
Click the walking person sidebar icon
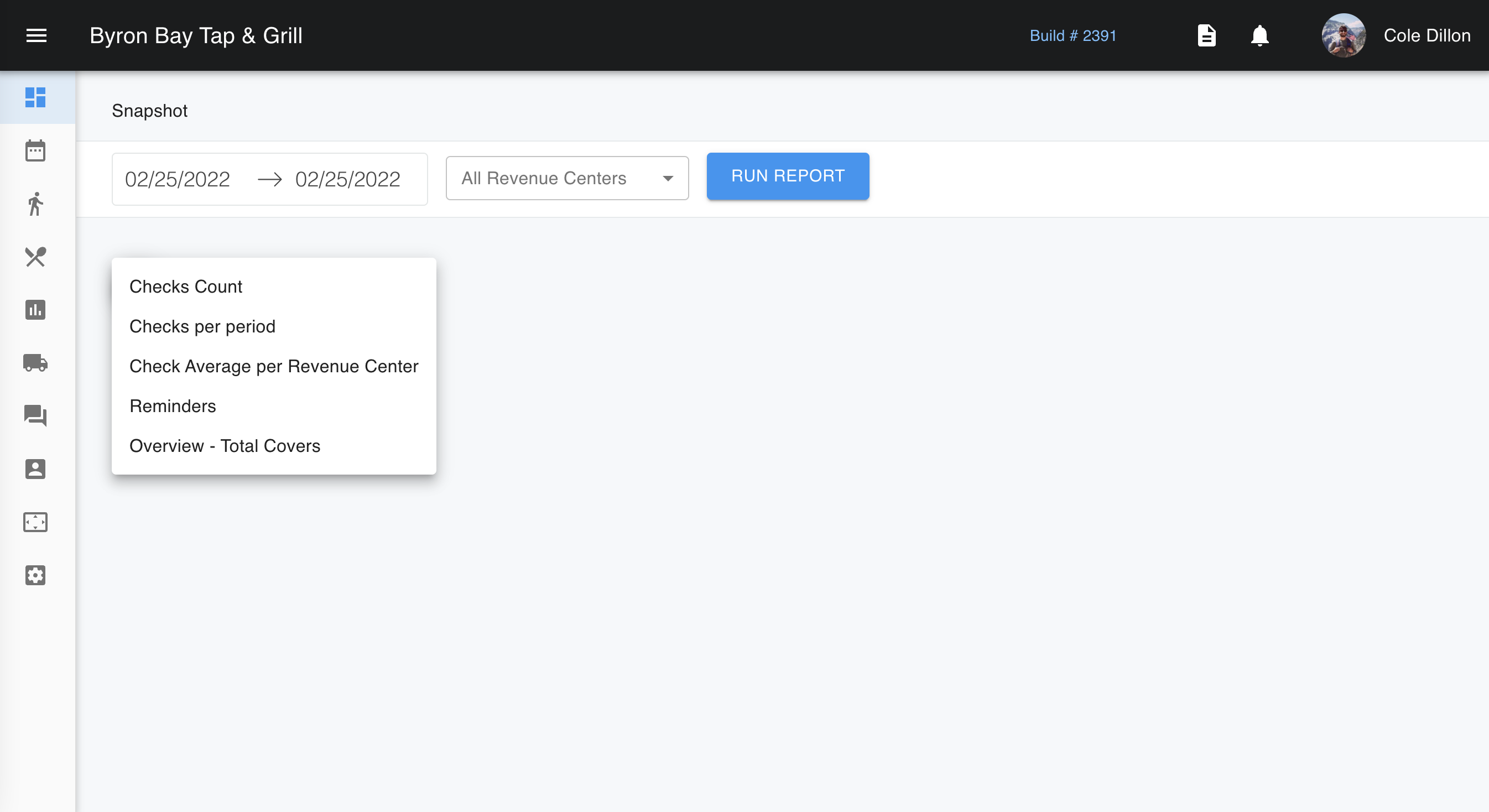(x=36, y=204)
